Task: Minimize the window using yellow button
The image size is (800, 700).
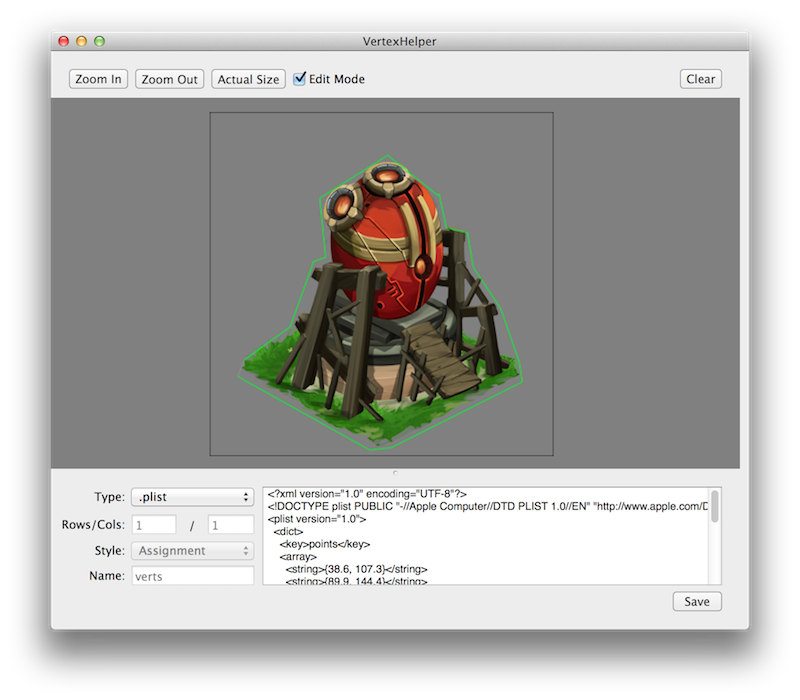Action: [x=82, y=41]
